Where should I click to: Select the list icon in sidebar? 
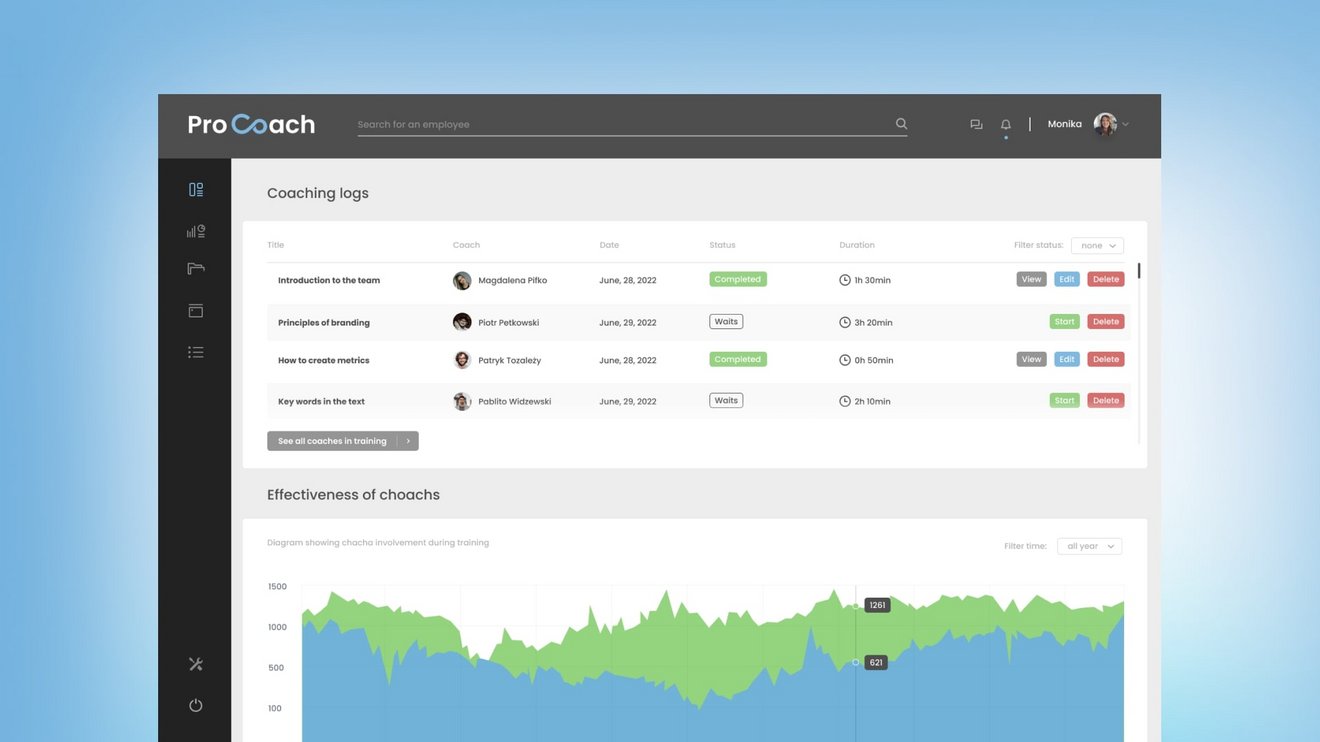(196, 352)
